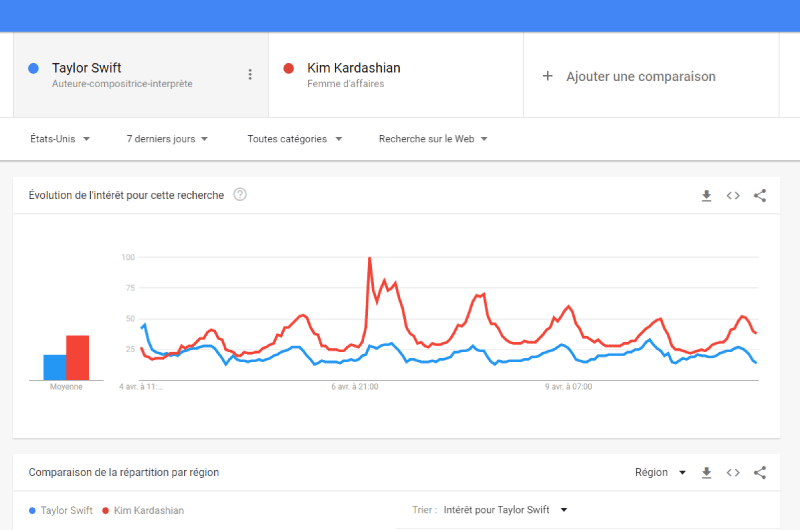Open the Région resolution dropdown

[x=660, y=473]
